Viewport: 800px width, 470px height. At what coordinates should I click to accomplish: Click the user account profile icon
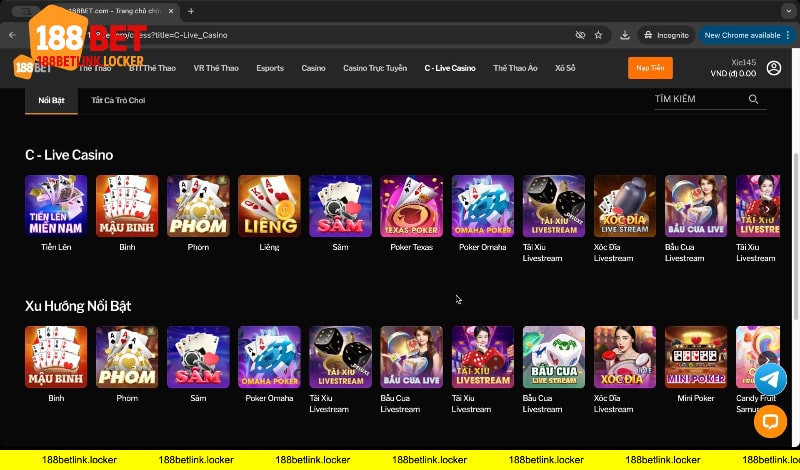point(774,68)
